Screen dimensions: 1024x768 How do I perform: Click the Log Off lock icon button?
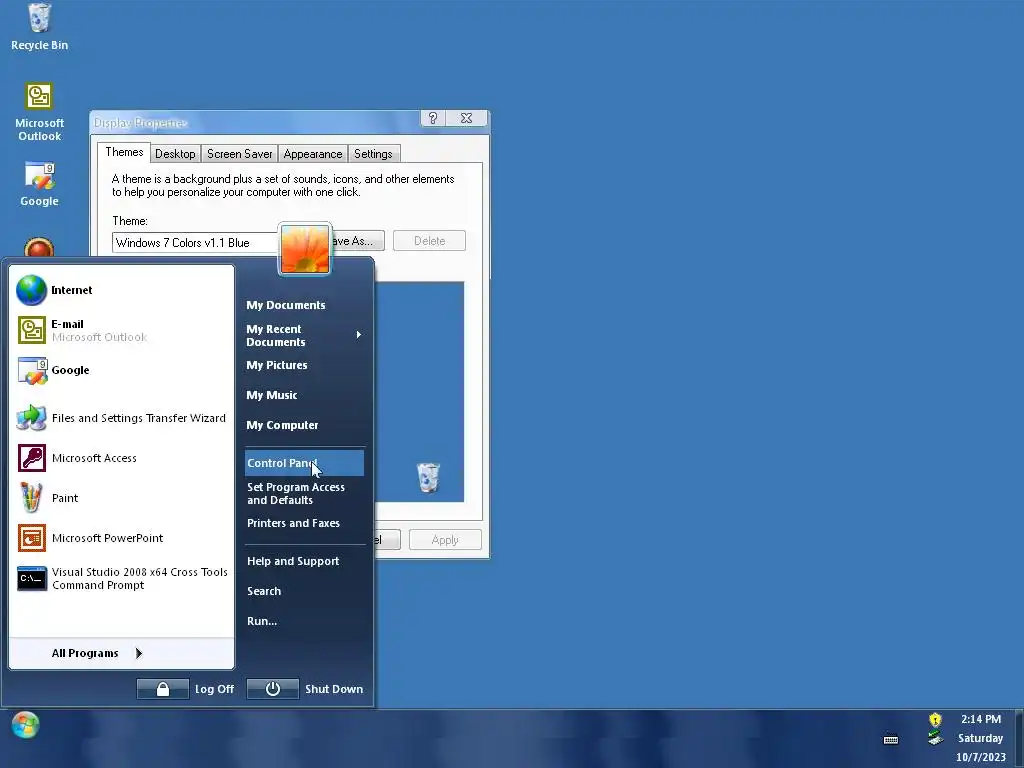(163, 689)
